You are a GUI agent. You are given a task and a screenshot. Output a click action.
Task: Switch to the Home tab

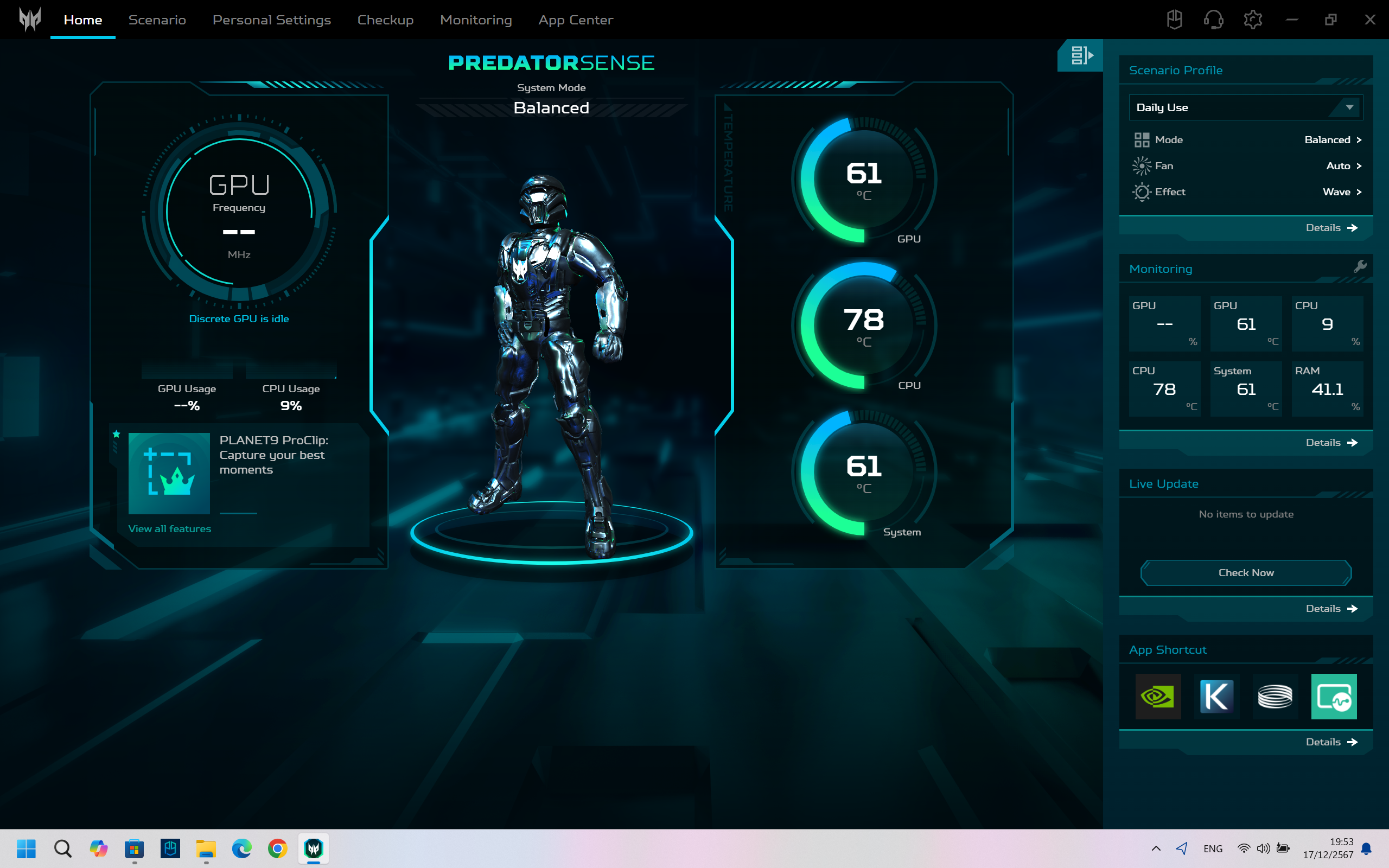point(82,20)
